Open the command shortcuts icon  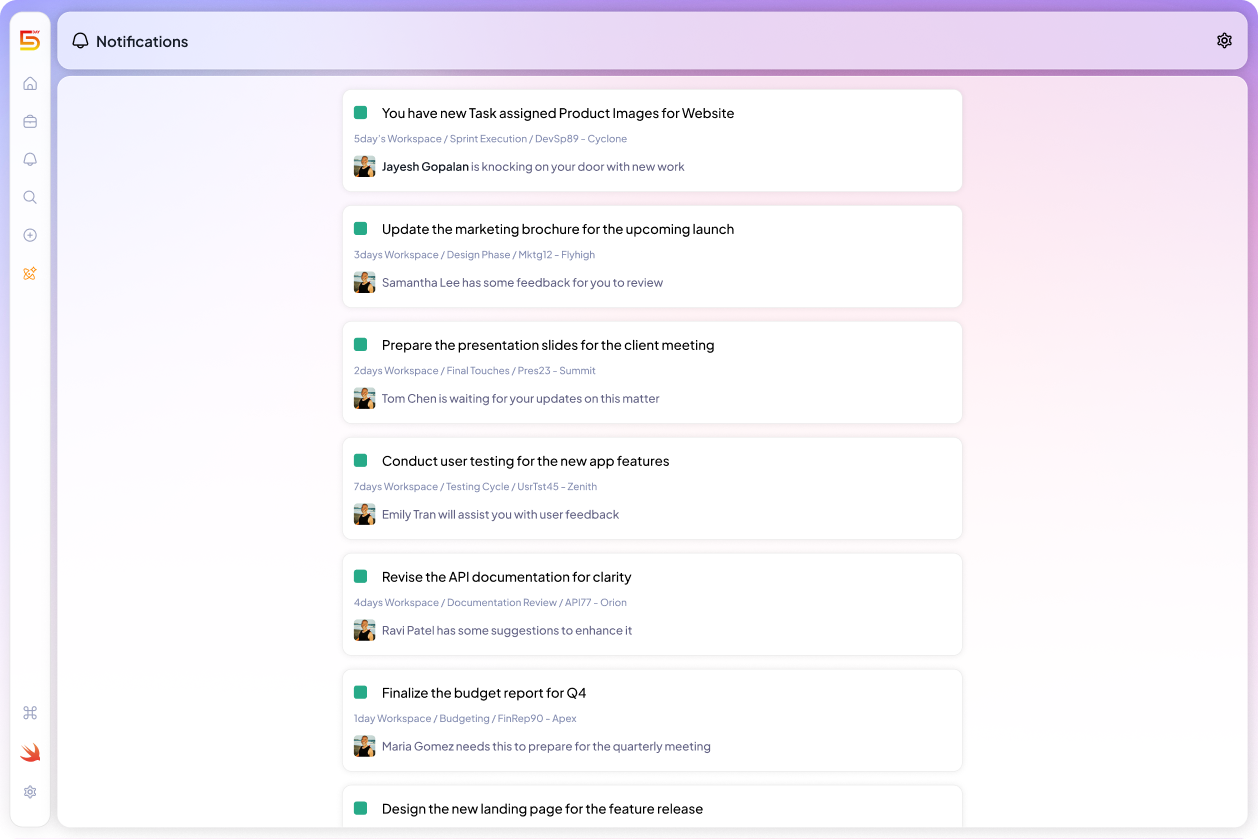(x=30, y=713)
